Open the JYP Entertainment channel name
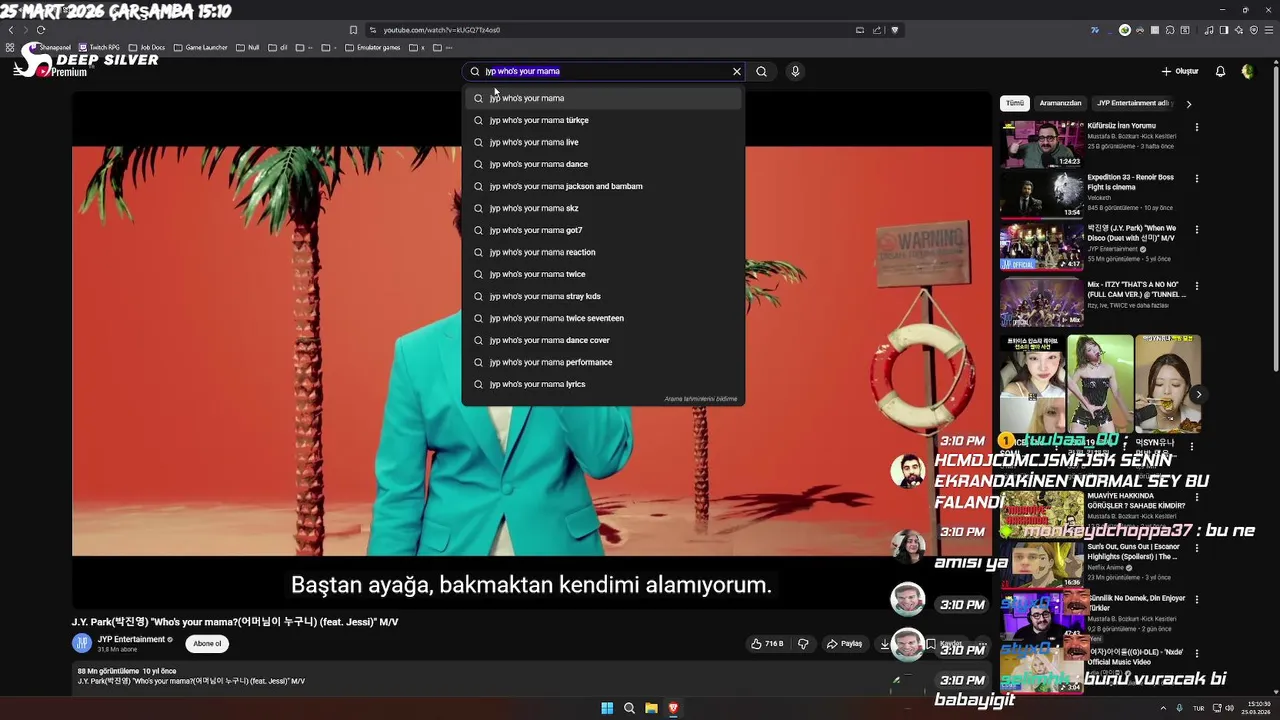Screen dimensions: 1280x720 [x=131, y=639]
